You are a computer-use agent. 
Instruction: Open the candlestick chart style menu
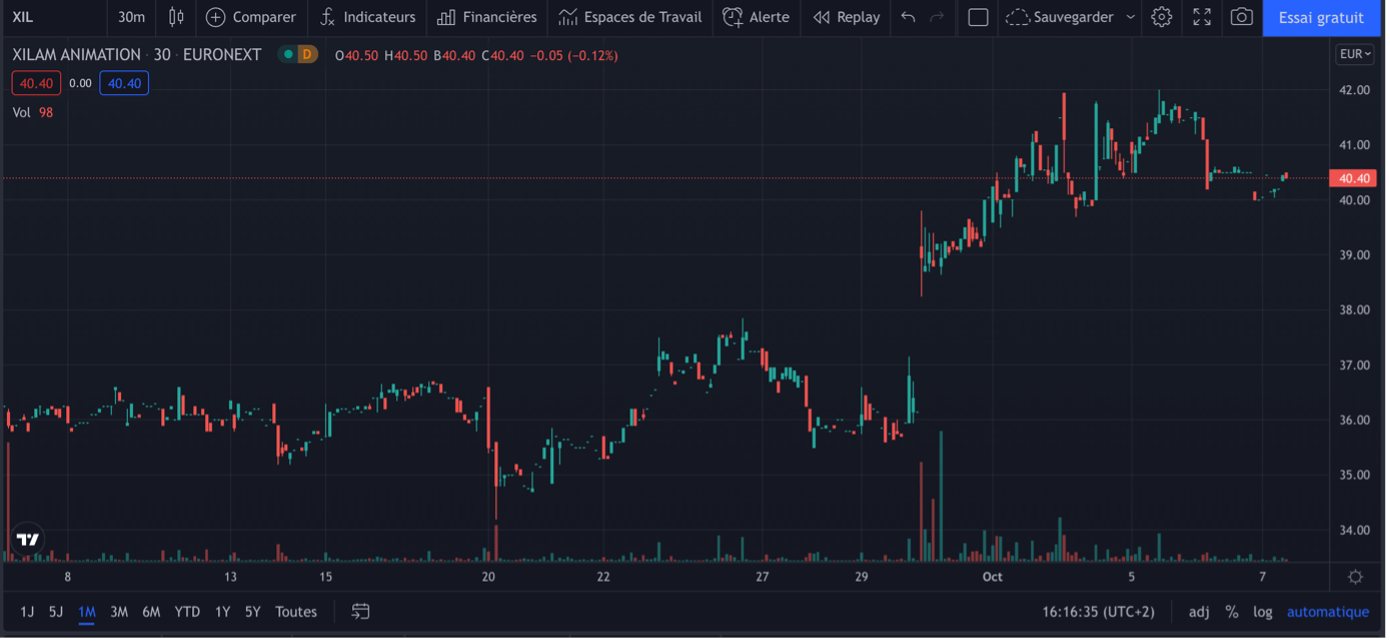coord(176,17)
